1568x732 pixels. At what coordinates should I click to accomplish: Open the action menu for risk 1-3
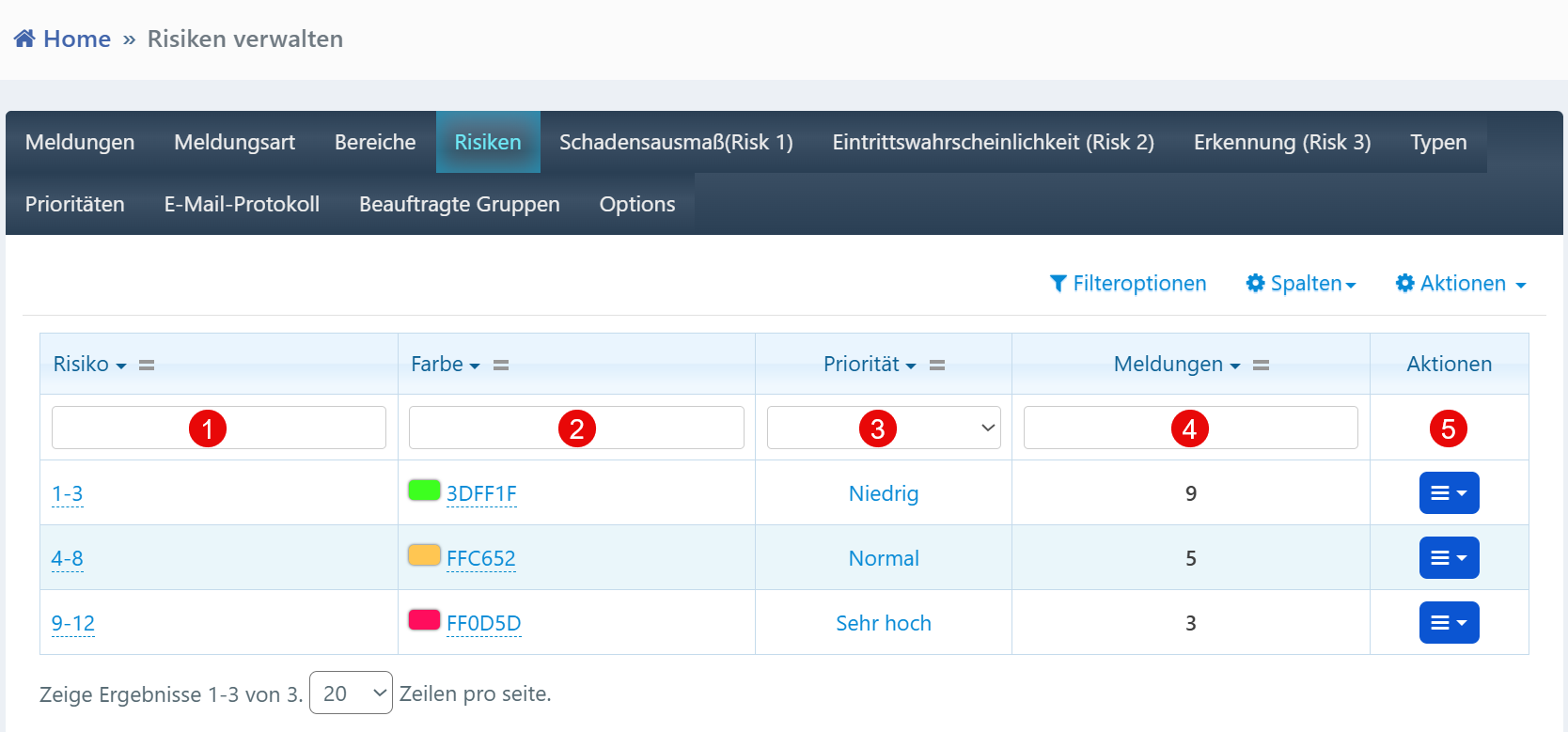1449,493
